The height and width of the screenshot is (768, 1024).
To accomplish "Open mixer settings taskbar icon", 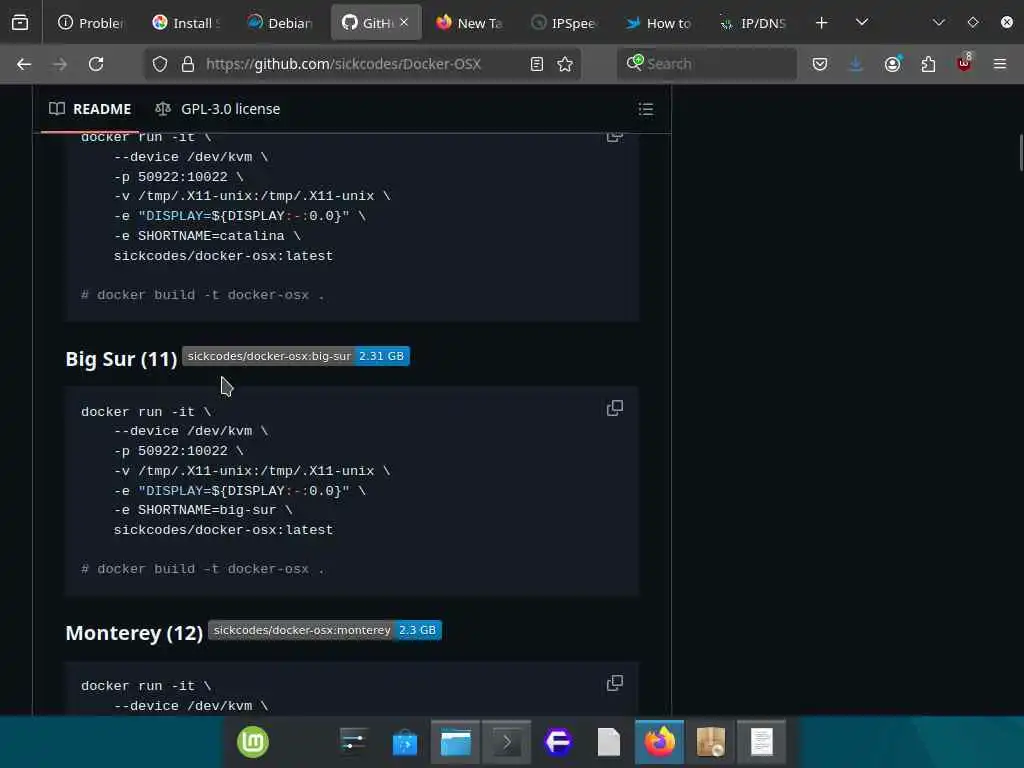I will 353,742.
